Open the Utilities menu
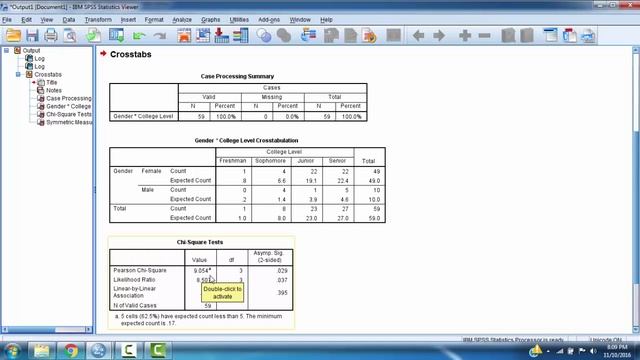This screenshot has width=640, height=360. point(239,20)
